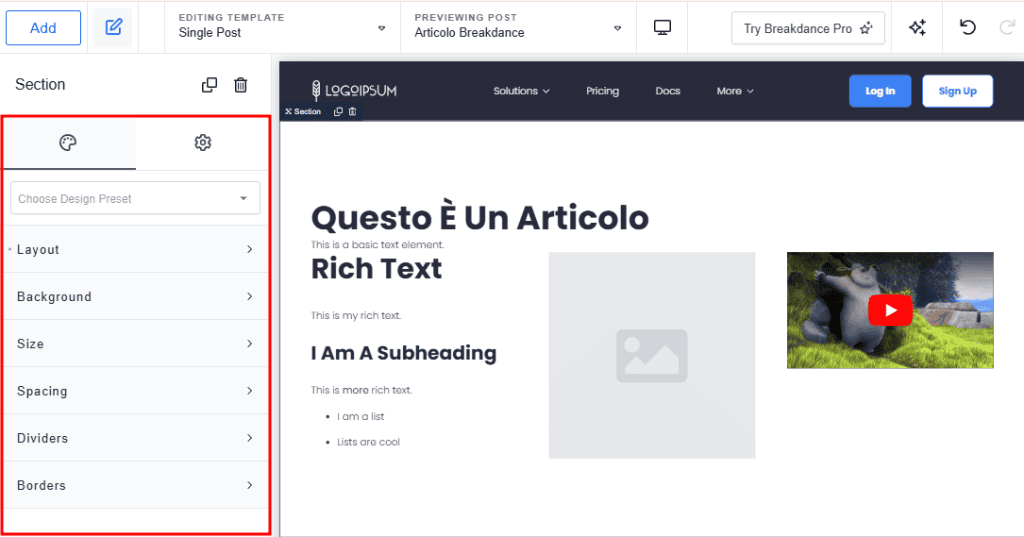Delete the Section using panel trash icon
Image resolution: width=1024 pixels, height=537 pixels.
coord(241,85)
